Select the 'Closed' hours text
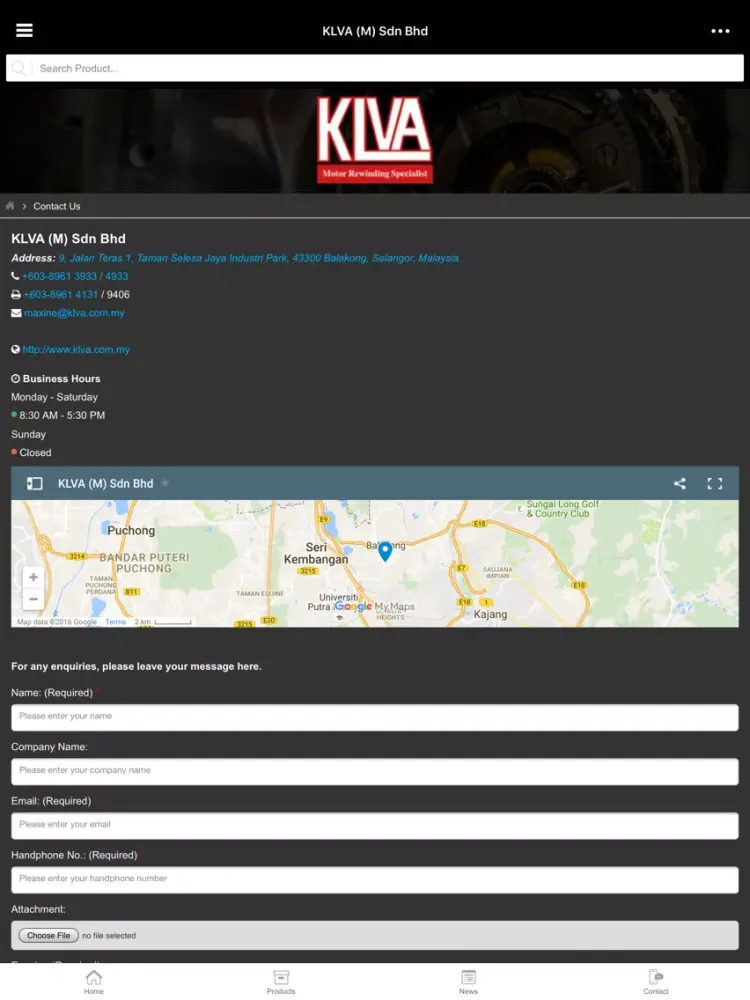This screenshot has width=750, height=1000. [35, 452]
